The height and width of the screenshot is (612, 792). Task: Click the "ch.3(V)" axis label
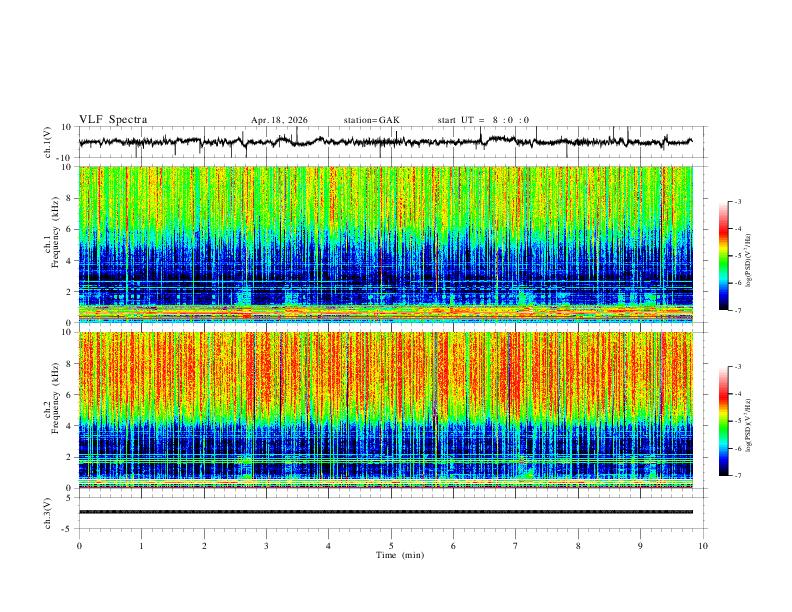48,514
